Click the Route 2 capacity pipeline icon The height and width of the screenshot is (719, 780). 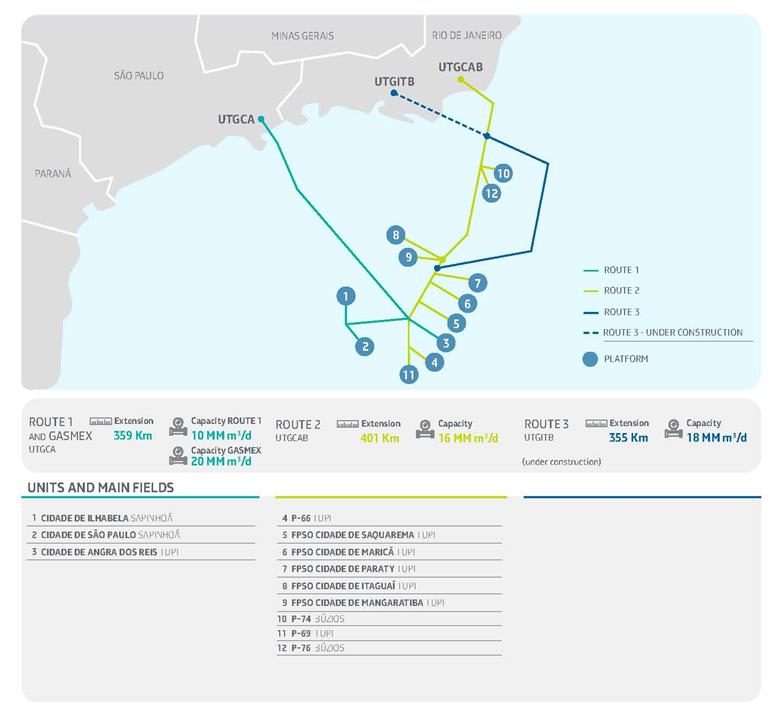[425, 431]
